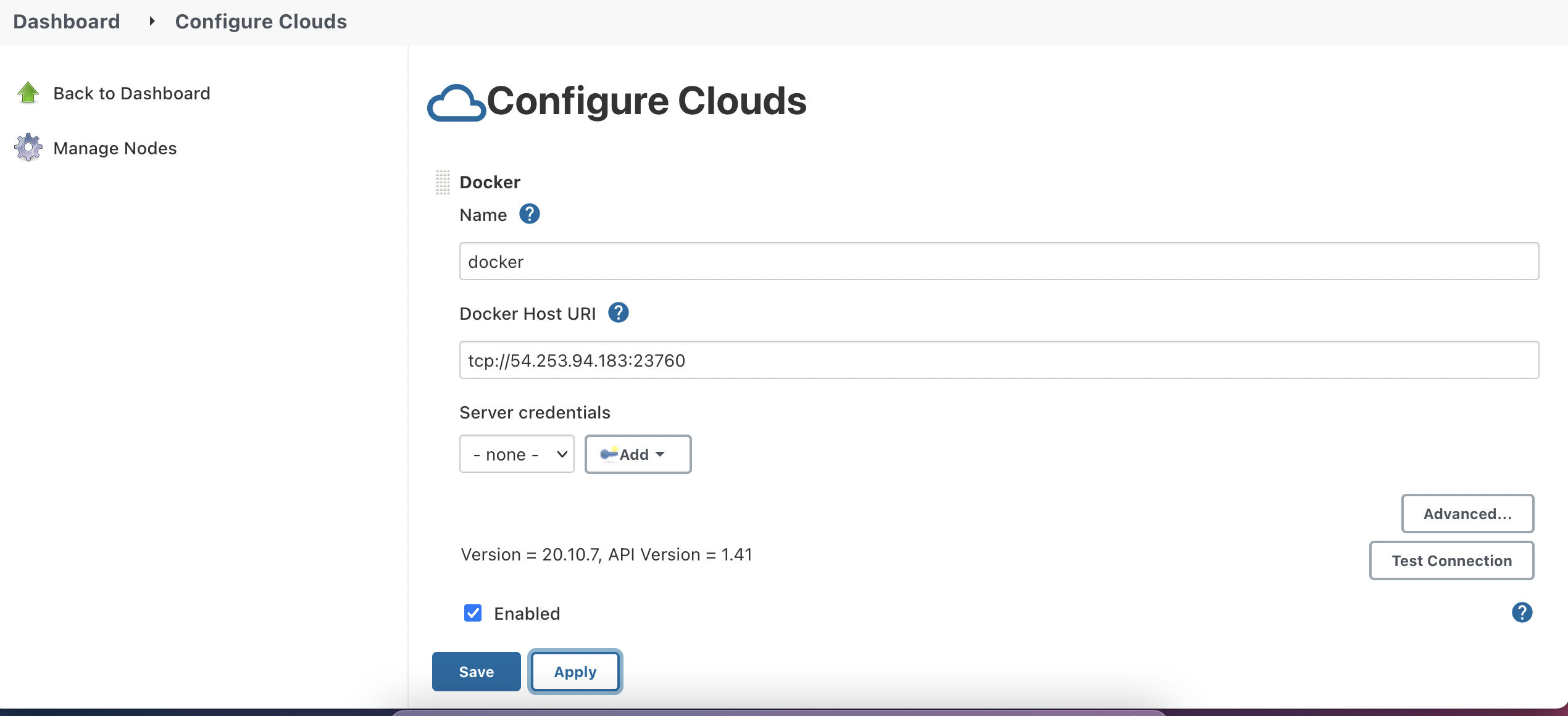Click the Docker section title
The width and height of the screenshot is (1568, 716).
pos(490,182)
